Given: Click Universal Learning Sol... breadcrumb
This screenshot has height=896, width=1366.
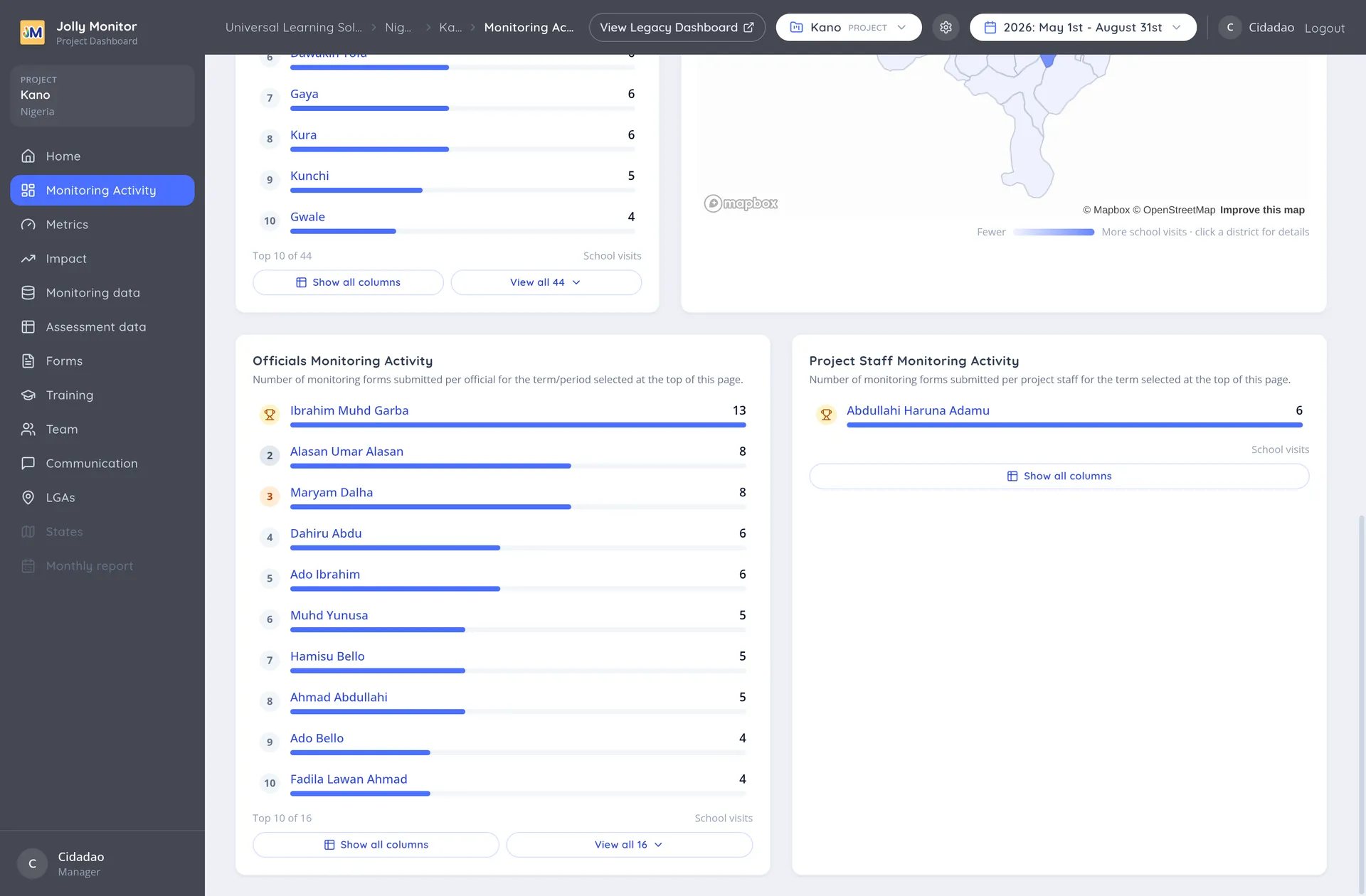Looking at the screenshot, I should (293, 27).
